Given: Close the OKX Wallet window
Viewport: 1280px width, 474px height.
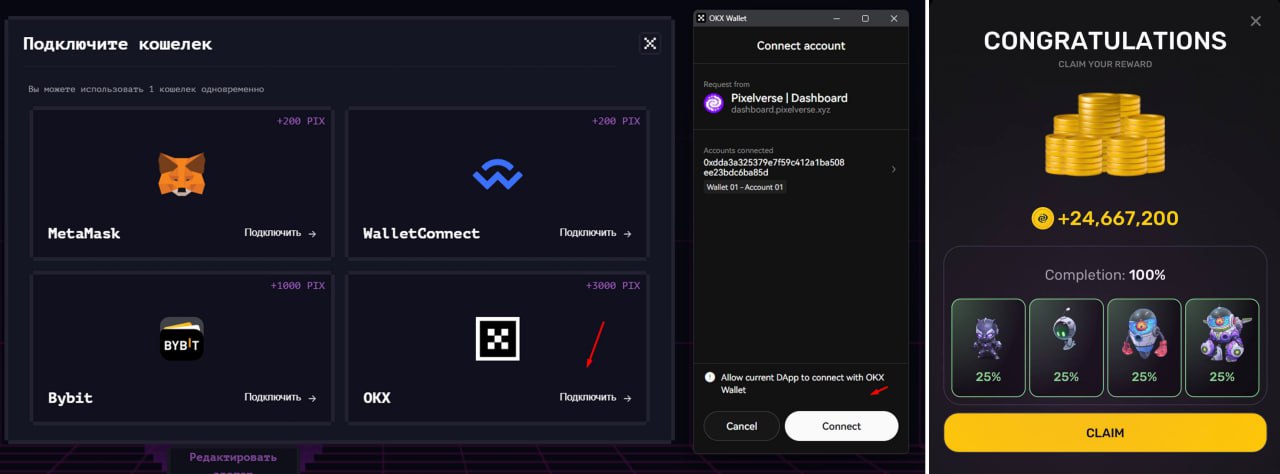Looking at the screenshot, I should (x=894, y=18).
